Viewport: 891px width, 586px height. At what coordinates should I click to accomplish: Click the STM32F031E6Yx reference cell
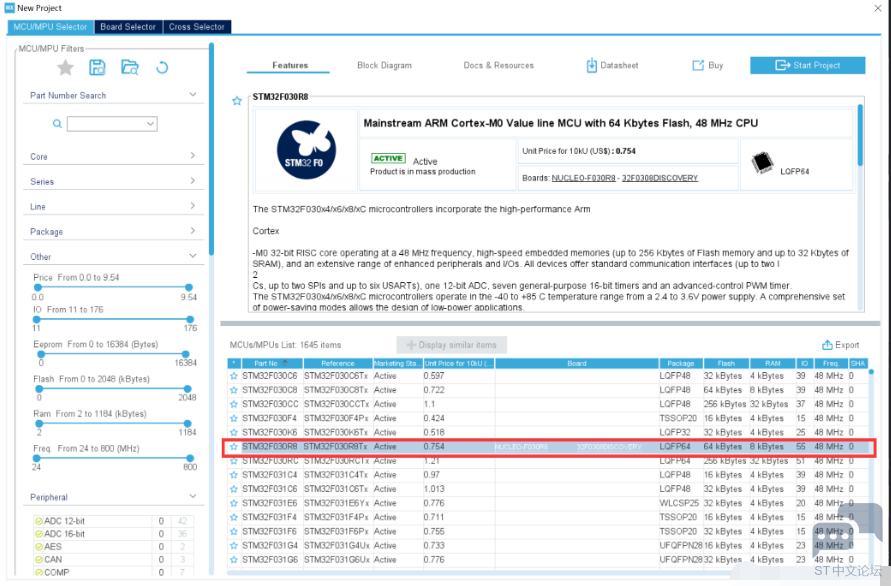[x=336, y=503]
